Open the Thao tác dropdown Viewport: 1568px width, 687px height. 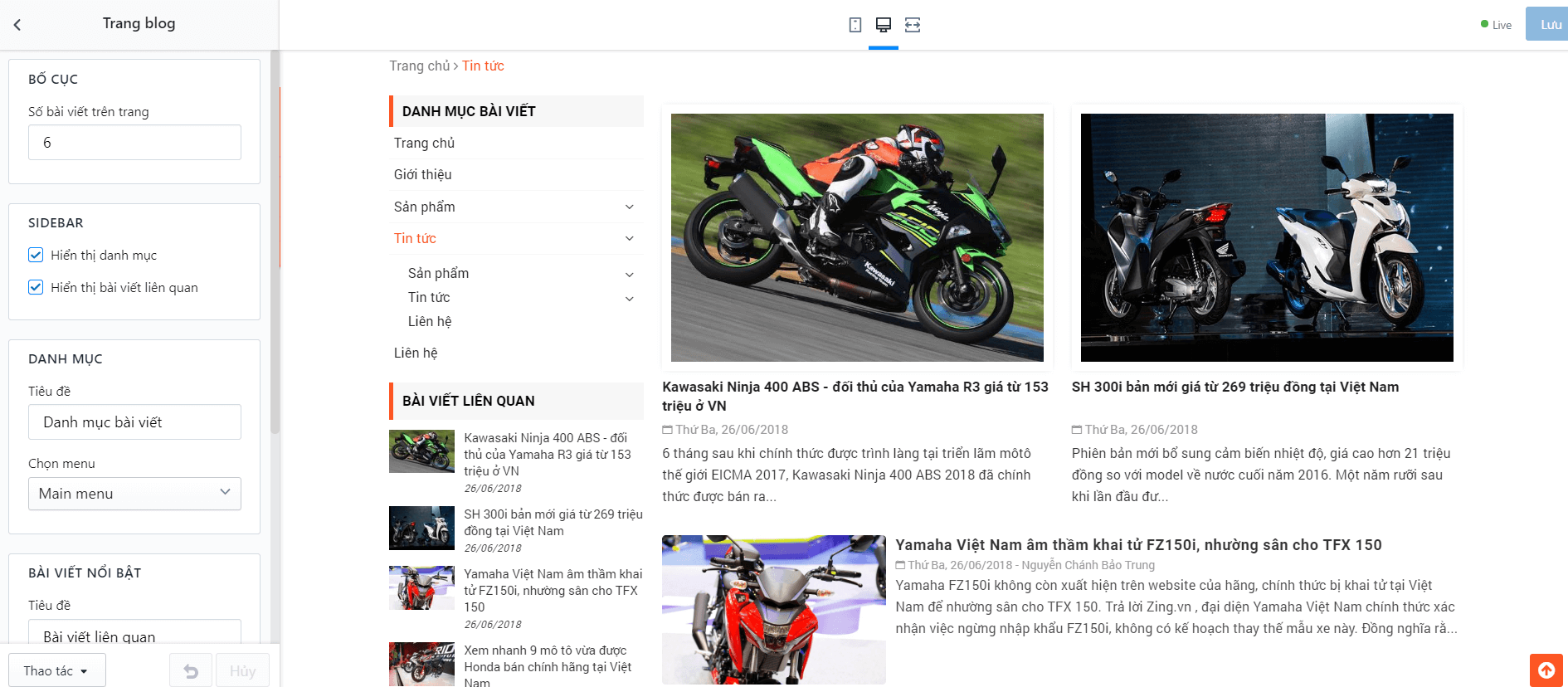[57, 670]
